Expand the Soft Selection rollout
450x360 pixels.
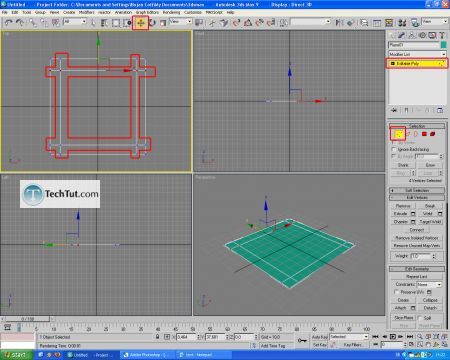click(x=417, y=190)
